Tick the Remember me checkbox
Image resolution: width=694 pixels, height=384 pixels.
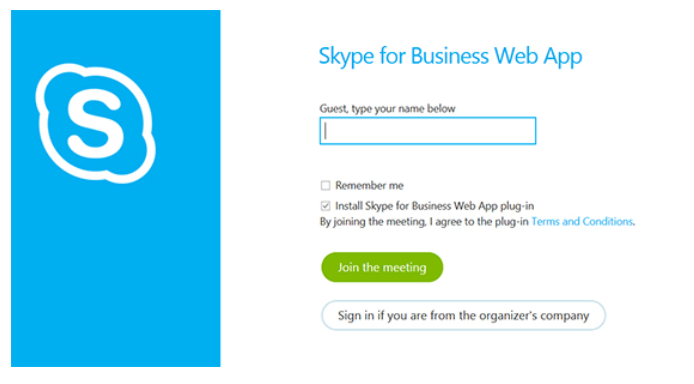tap(325, 185)
